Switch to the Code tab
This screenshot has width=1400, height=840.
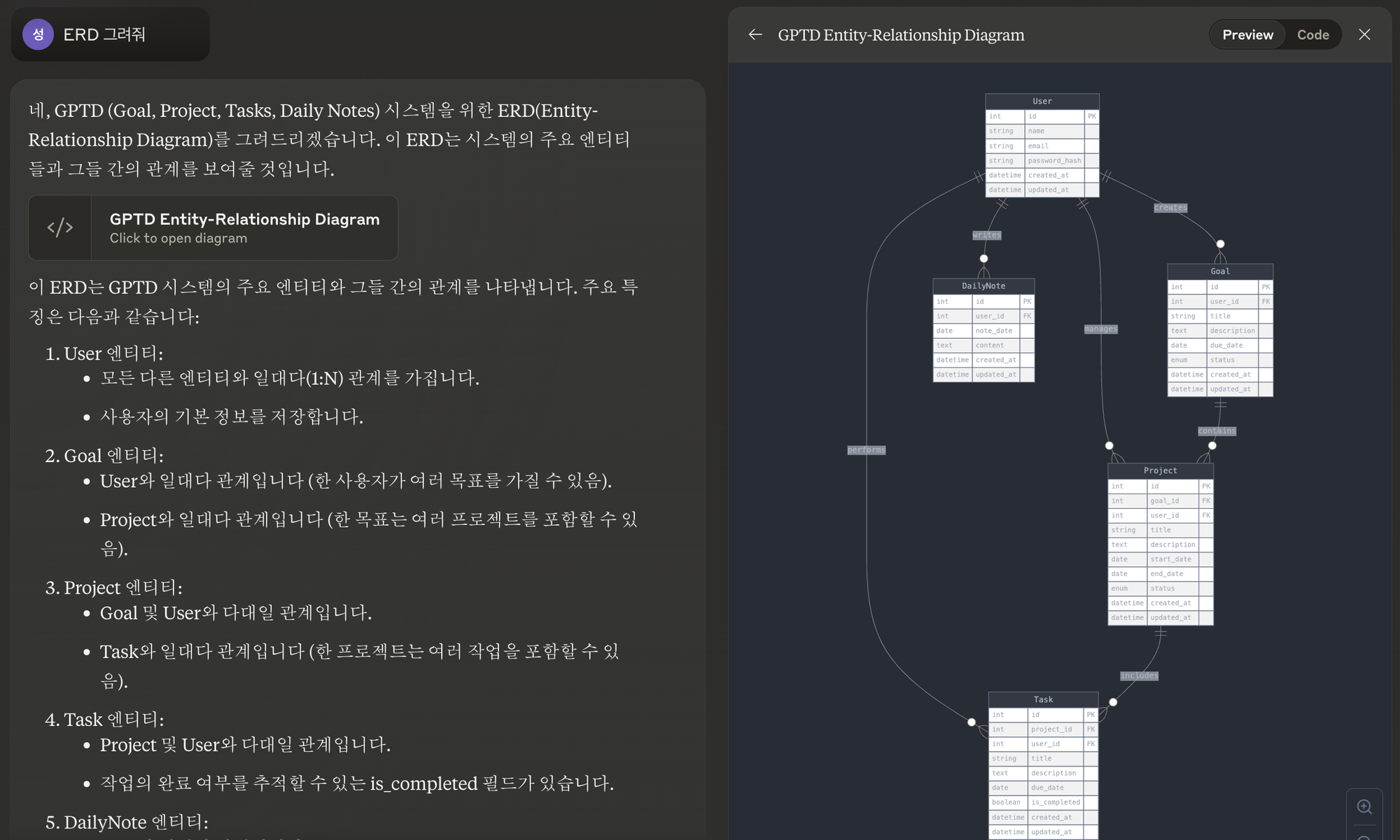pyautogui.click(x=1312, y=34)
